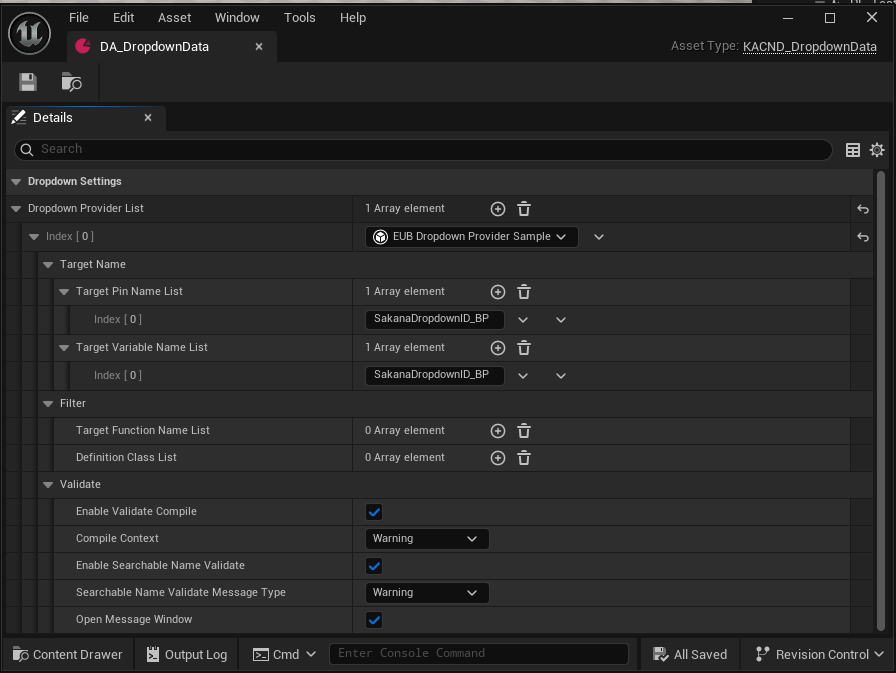Uncheck the Open Message Window option
Viewport: 896px width, 673px height.
[x=374, y=620]
